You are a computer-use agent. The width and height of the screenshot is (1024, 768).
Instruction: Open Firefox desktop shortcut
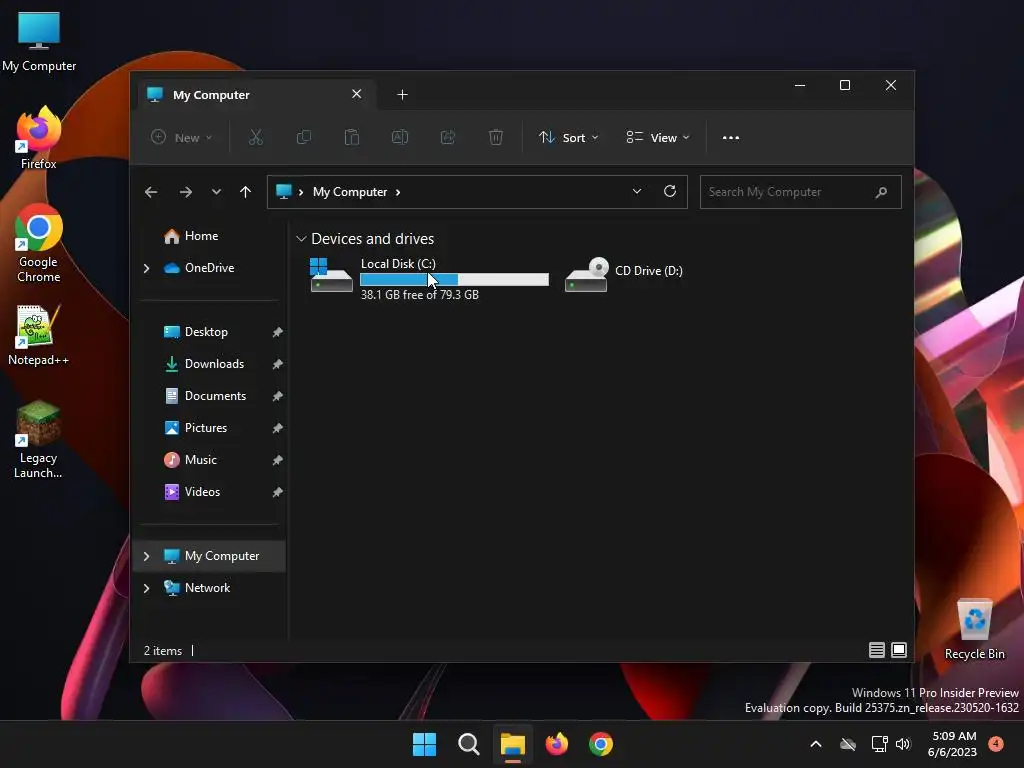pyautogui.click(x=39, y=138)
